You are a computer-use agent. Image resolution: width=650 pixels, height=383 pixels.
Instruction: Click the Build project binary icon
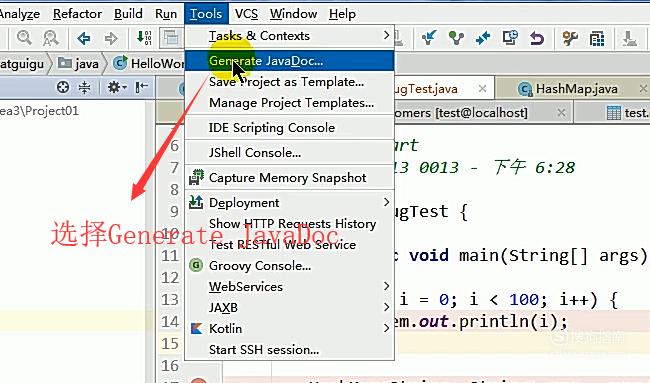coord(144,38)
